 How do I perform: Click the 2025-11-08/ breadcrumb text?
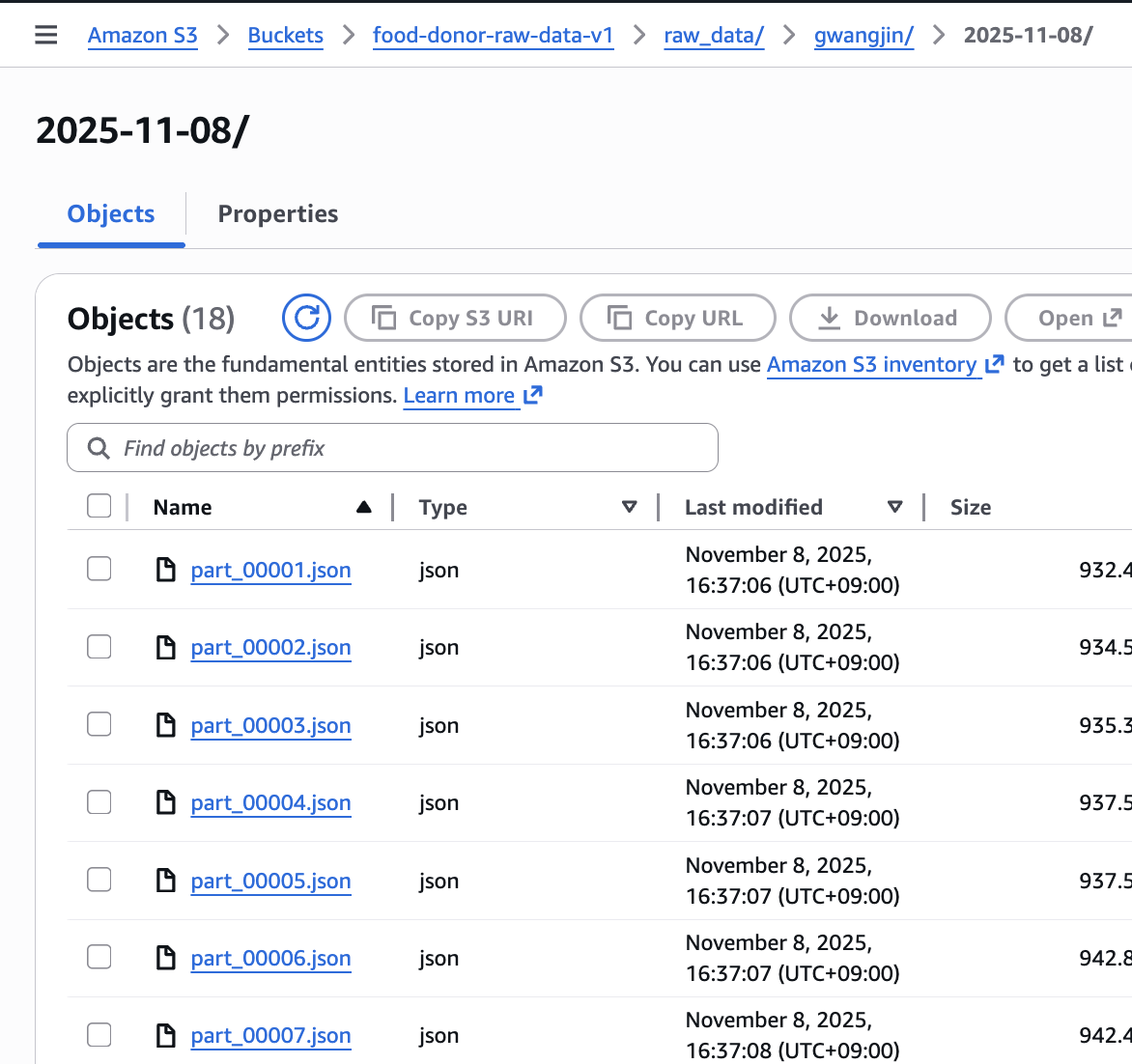pyautogui.click(x=1028, y=36)
